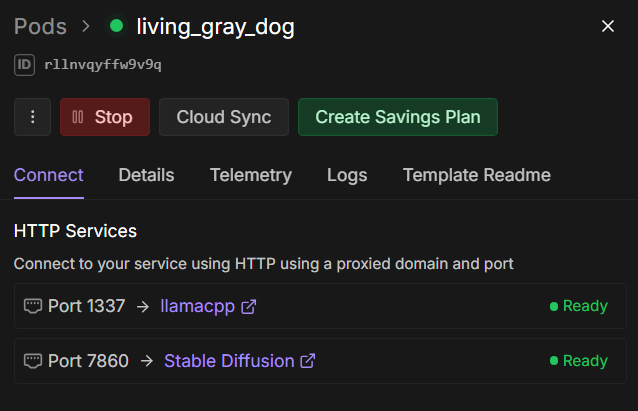Close the pod details panel
638x411 pixels.
(x=608, y=26)
